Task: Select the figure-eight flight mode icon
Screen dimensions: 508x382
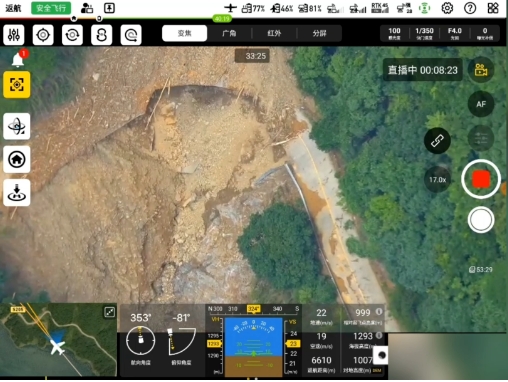Action: pos(101,35)
